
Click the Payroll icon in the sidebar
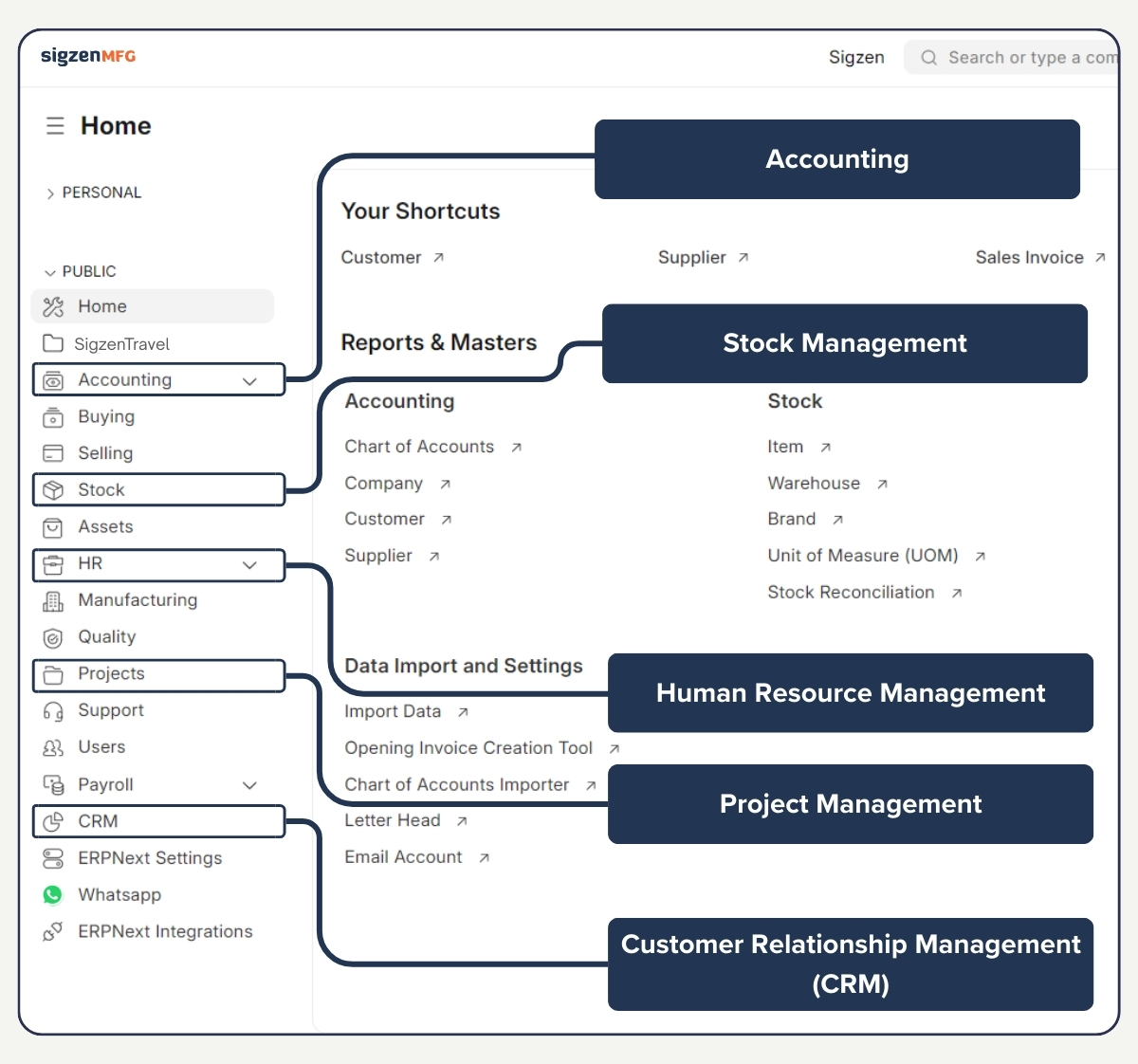[53, 784]
